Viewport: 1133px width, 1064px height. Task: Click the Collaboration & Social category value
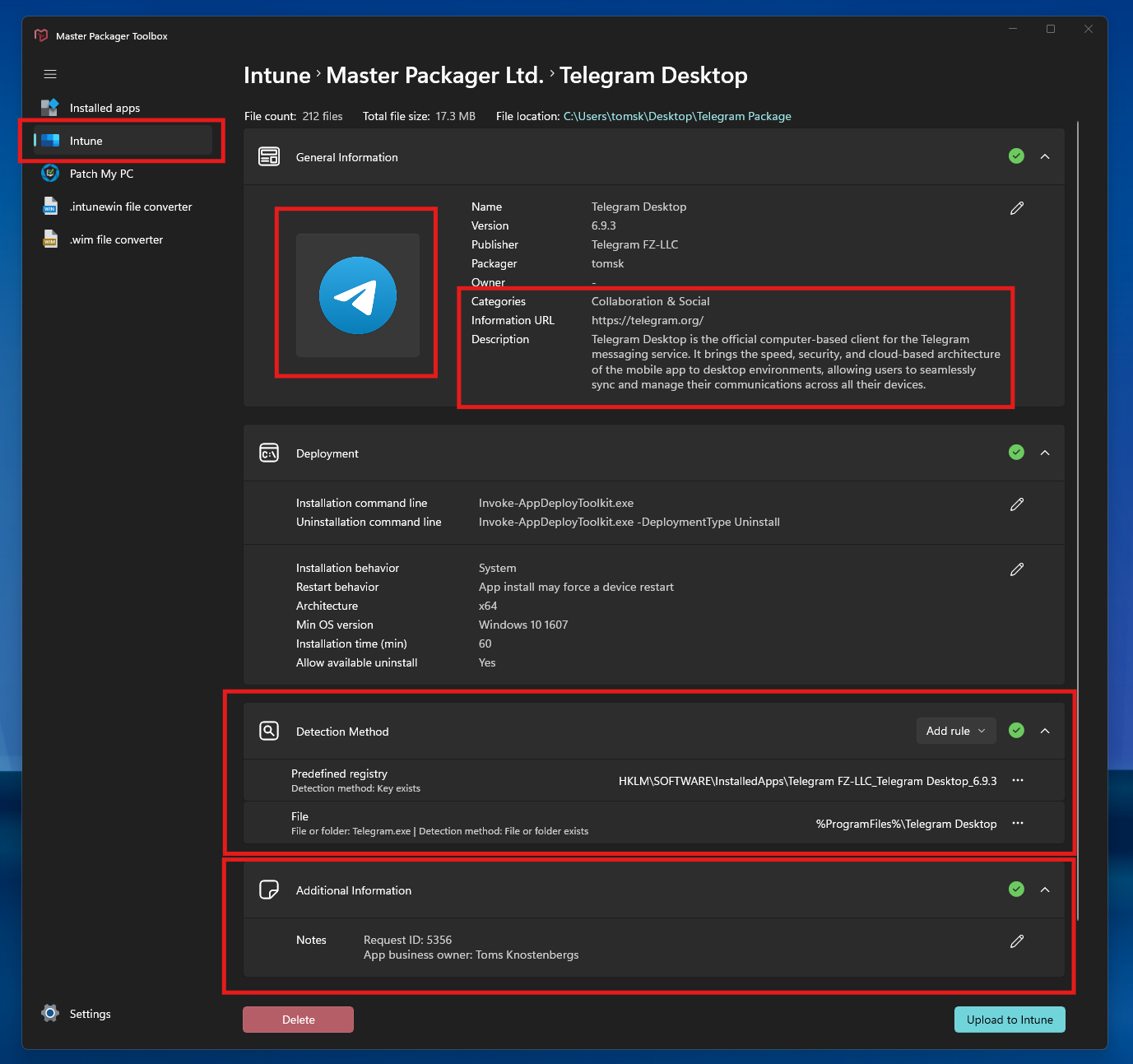point(650,301)
